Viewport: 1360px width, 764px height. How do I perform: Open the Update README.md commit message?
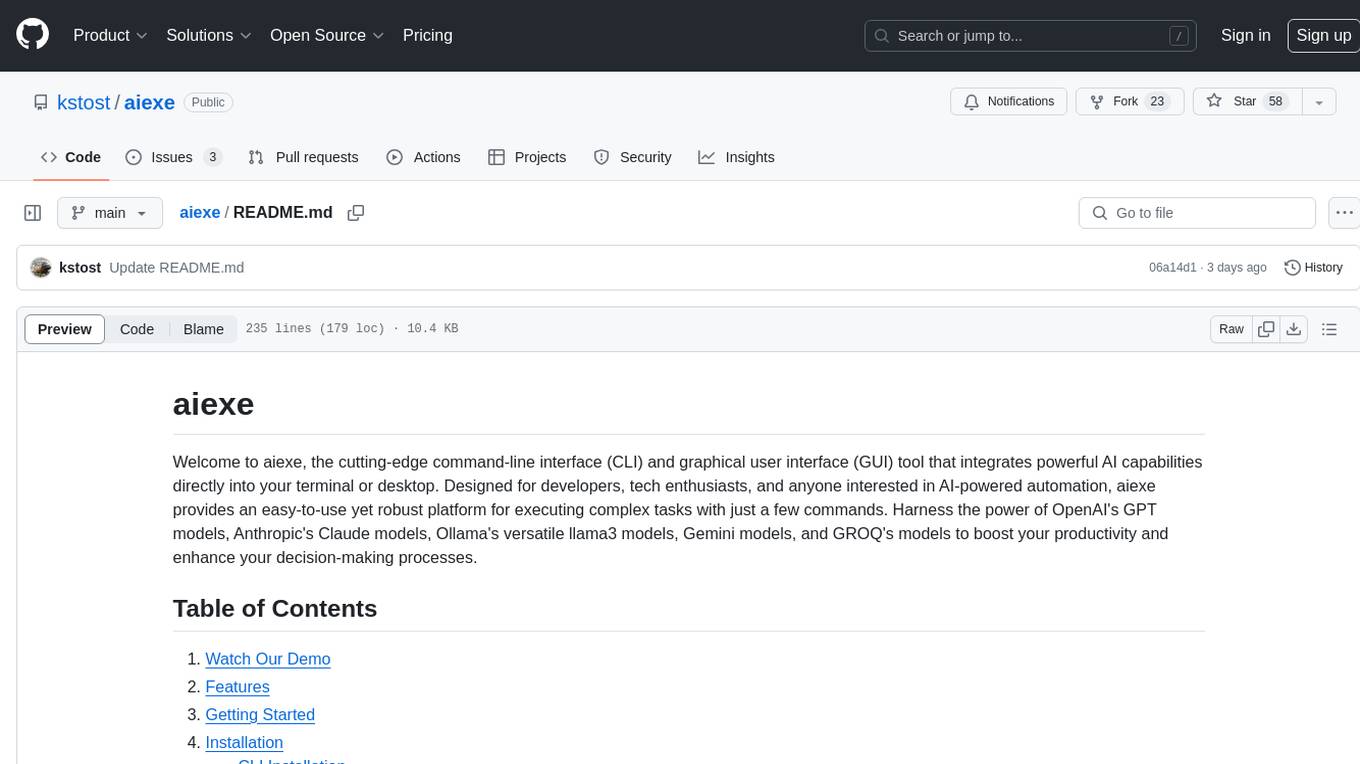pos(176,268)
